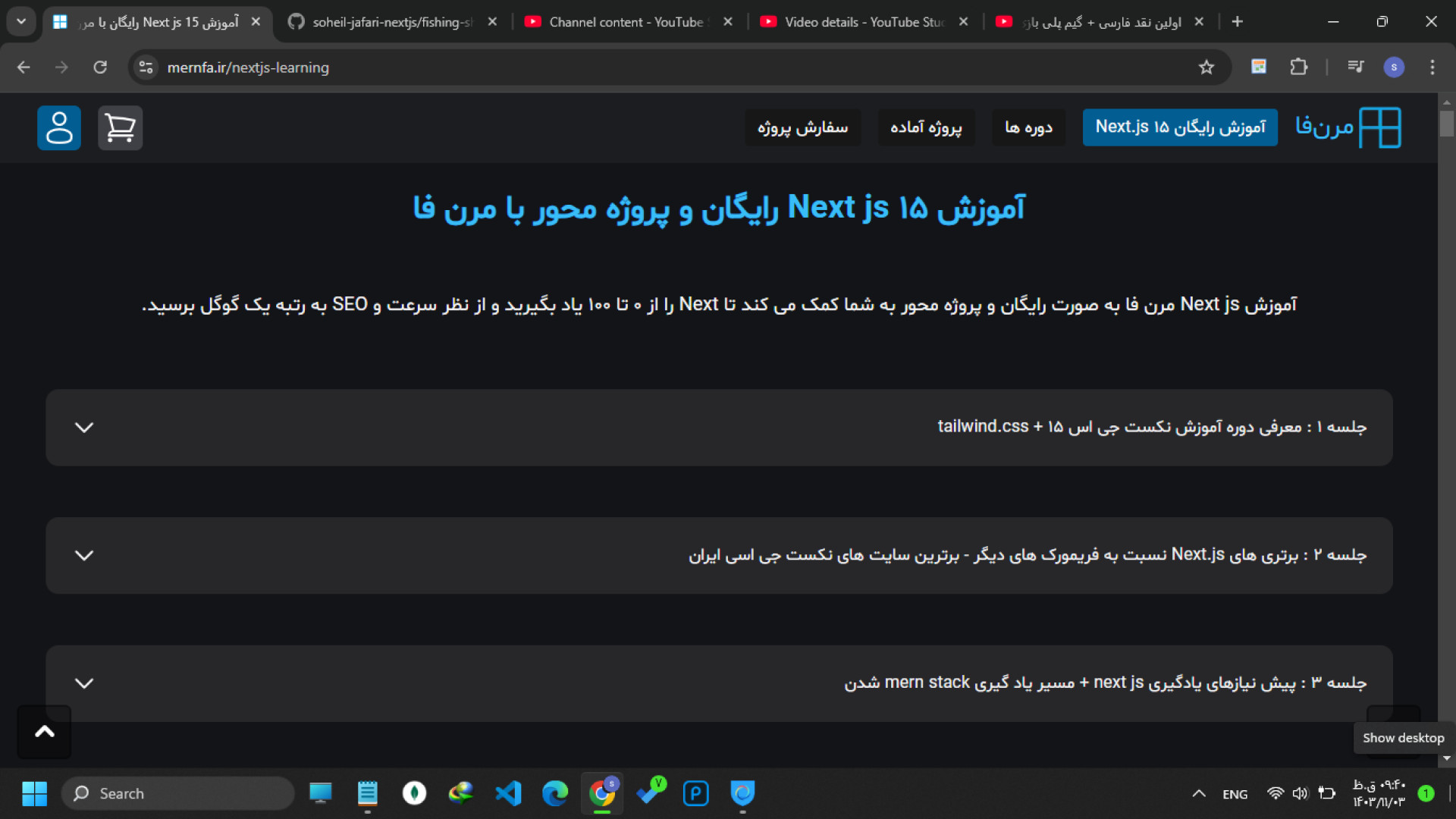Open the PyCharm-like P icon in taskbar

tap(695, 793)
